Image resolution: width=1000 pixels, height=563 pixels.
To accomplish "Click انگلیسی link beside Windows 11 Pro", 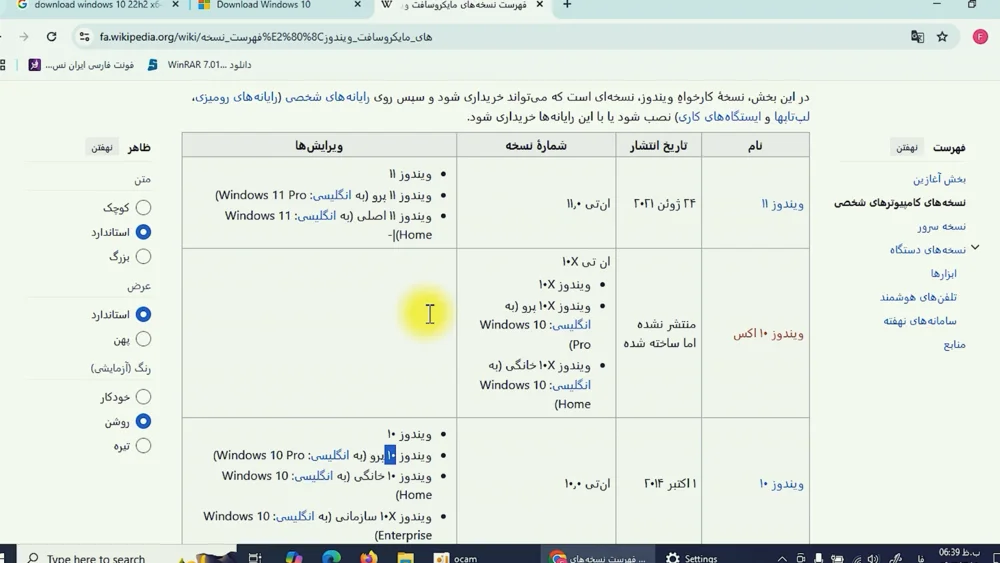I will click(x=331, y=195).
